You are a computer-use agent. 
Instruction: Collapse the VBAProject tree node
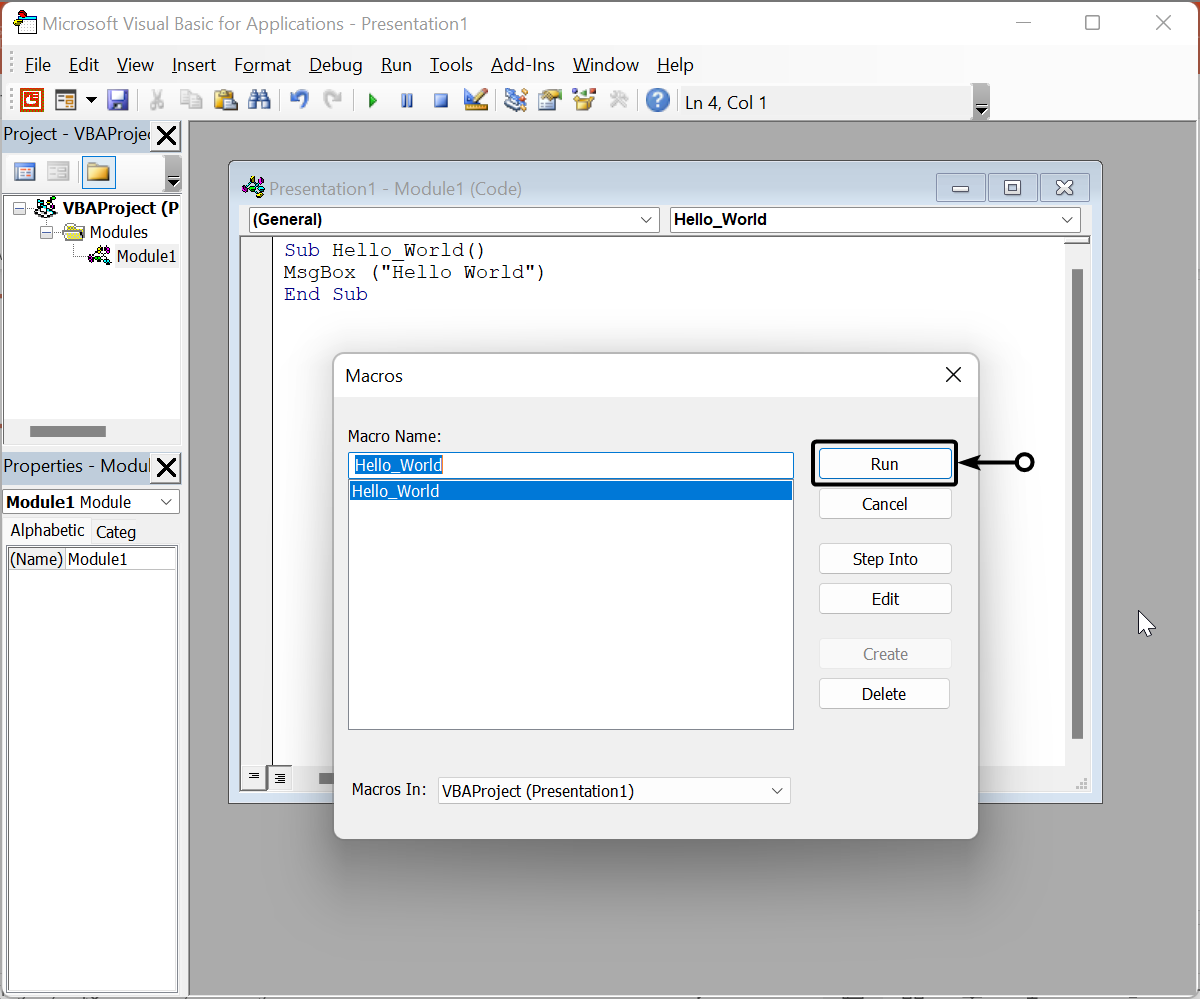click(x=19, y=208)
